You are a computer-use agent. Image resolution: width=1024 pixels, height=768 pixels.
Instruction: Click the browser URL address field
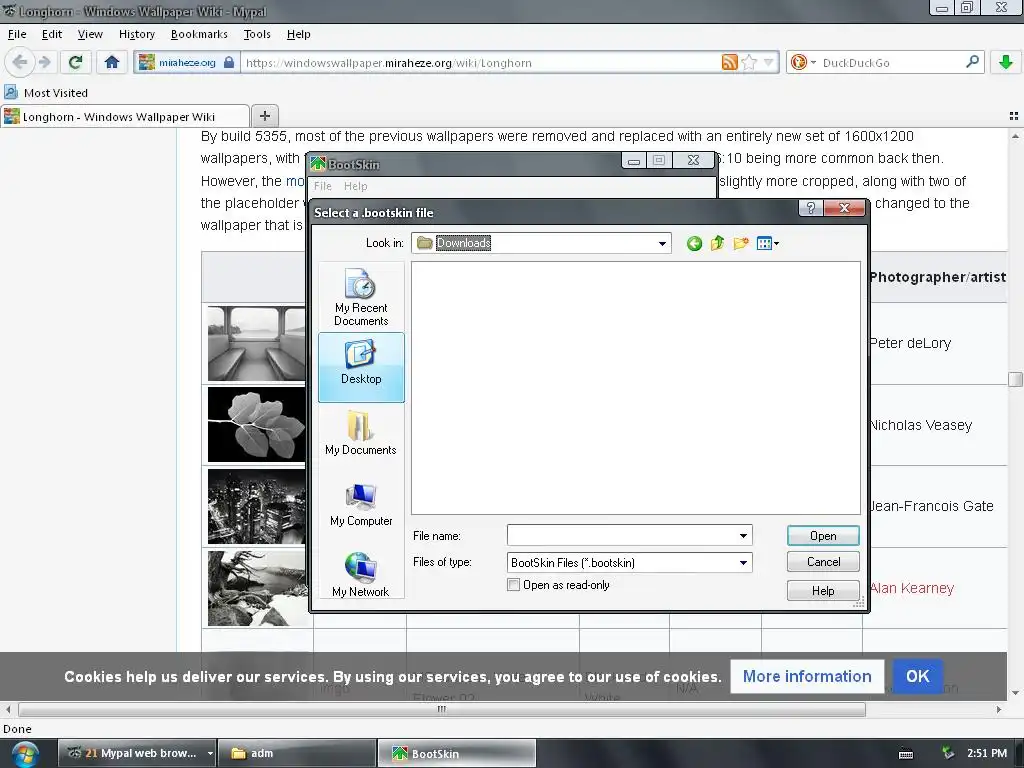(x=480, y=63)
